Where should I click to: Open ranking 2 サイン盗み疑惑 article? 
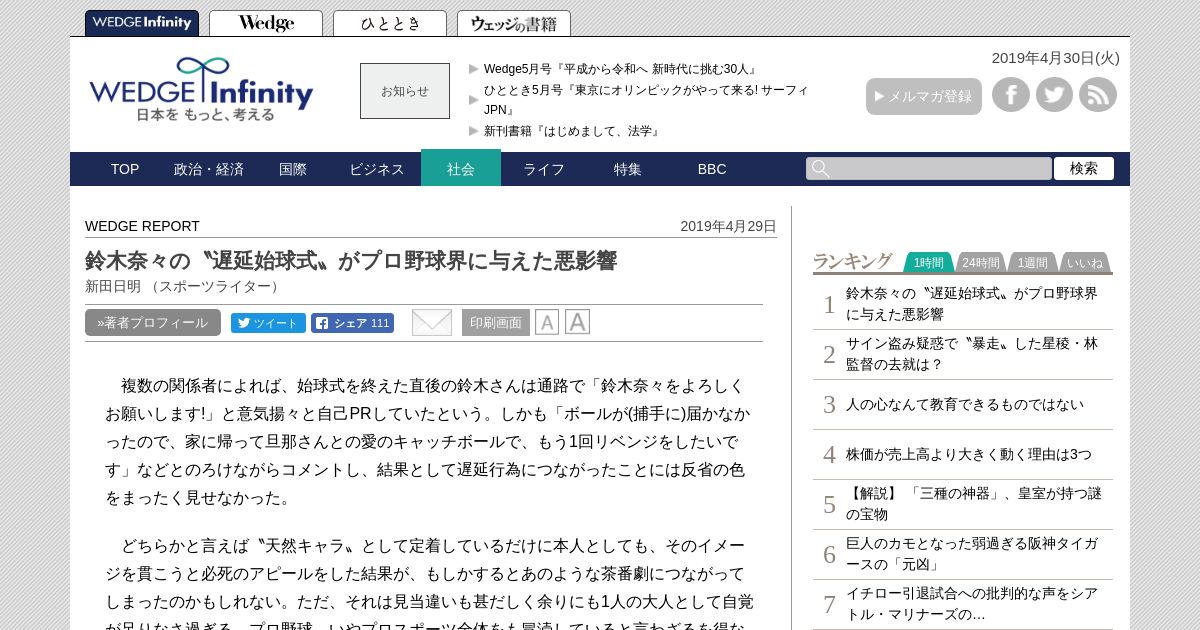point(972,353)
